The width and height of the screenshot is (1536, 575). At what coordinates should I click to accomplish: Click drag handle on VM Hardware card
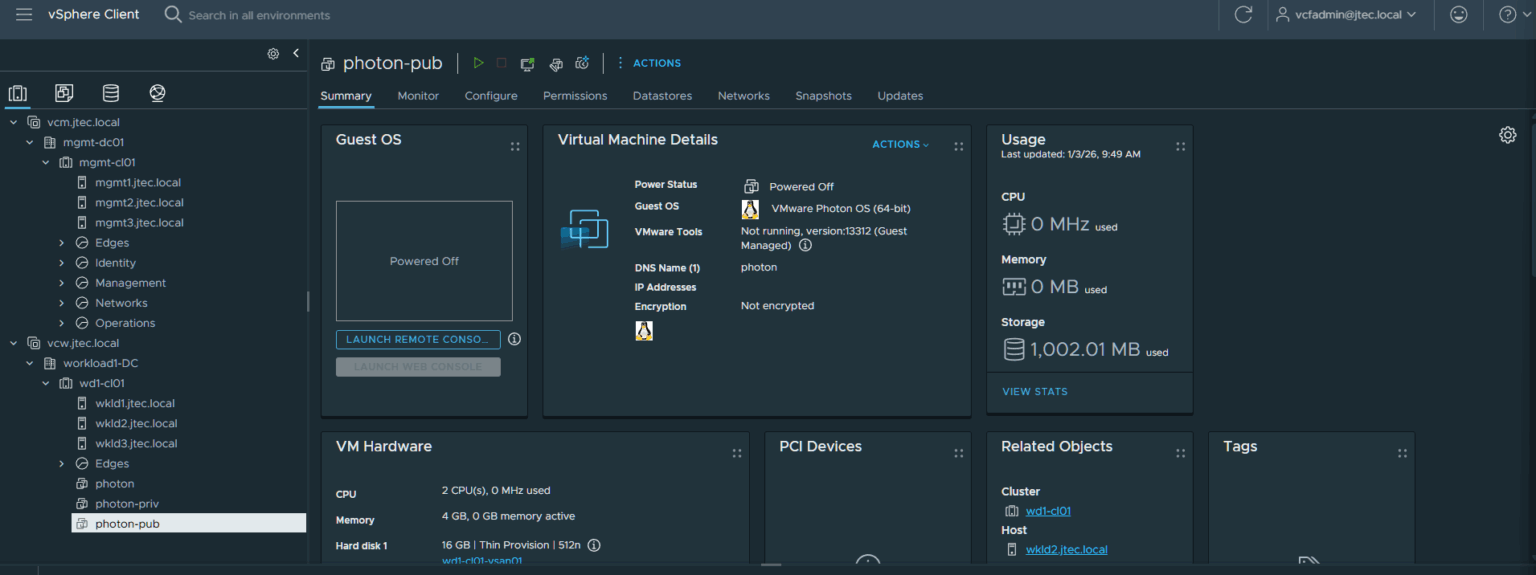737,453
